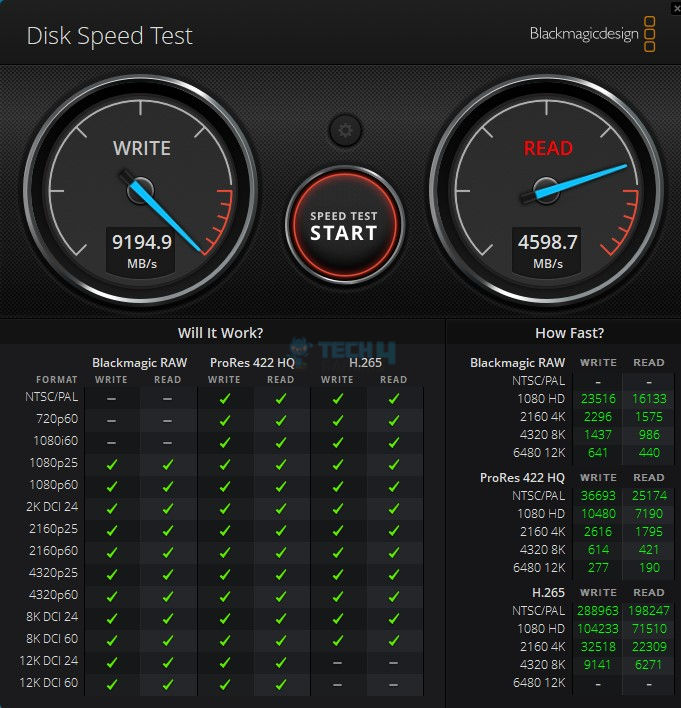The height and width of the screenshot is (708, 681).
Task: Click the NTSC/PAL Blackmagic RAW write dash
Action: tap(112, 399)
